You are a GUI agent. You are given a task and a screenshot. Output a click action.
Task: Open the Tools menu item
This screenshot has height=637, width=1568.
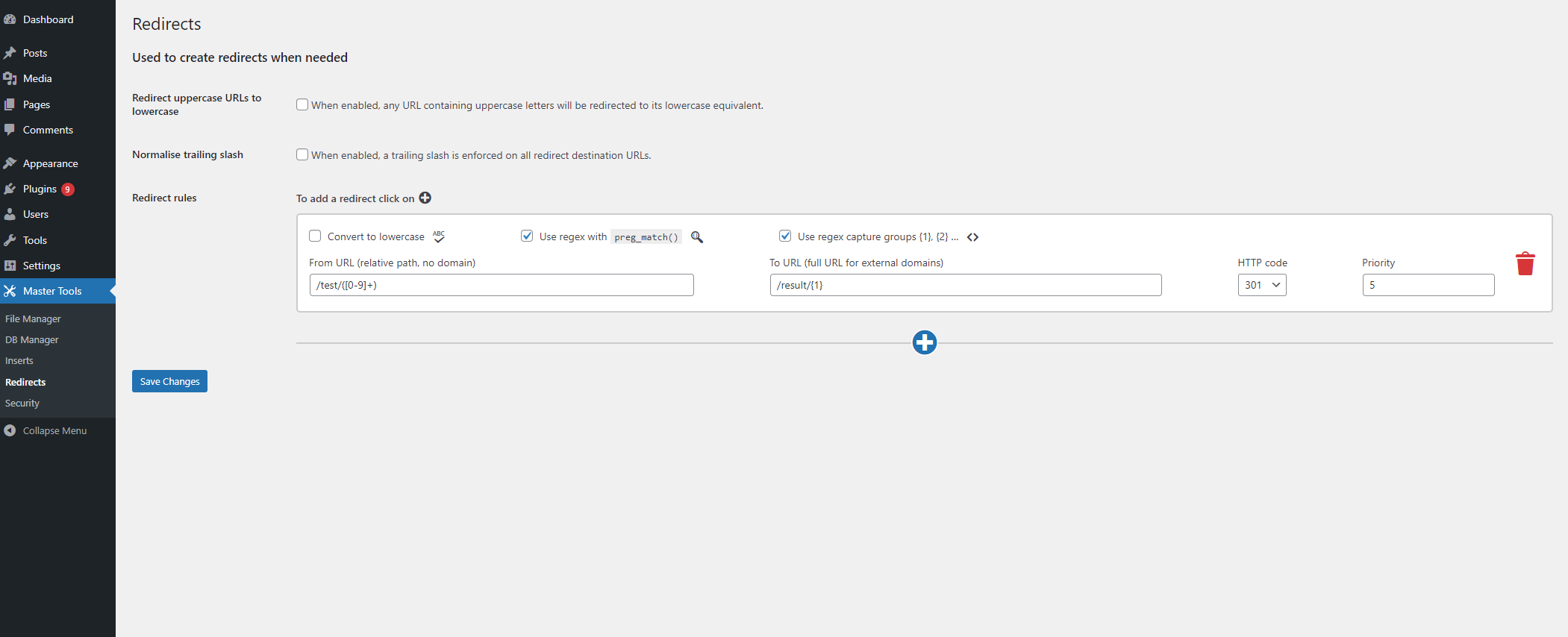pos(57,240)
